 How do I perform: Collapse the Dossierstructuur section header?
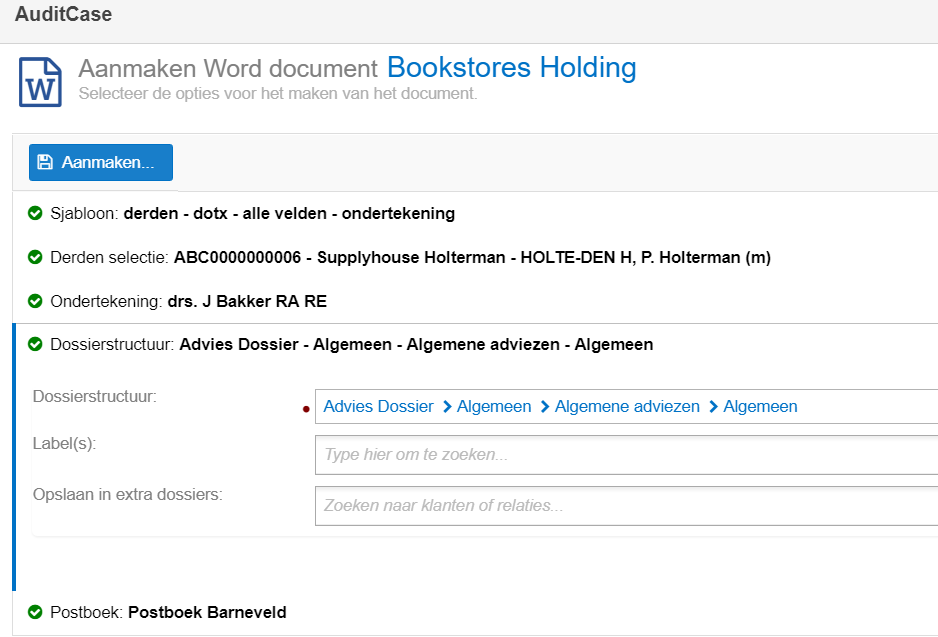(x=476, y=345)
